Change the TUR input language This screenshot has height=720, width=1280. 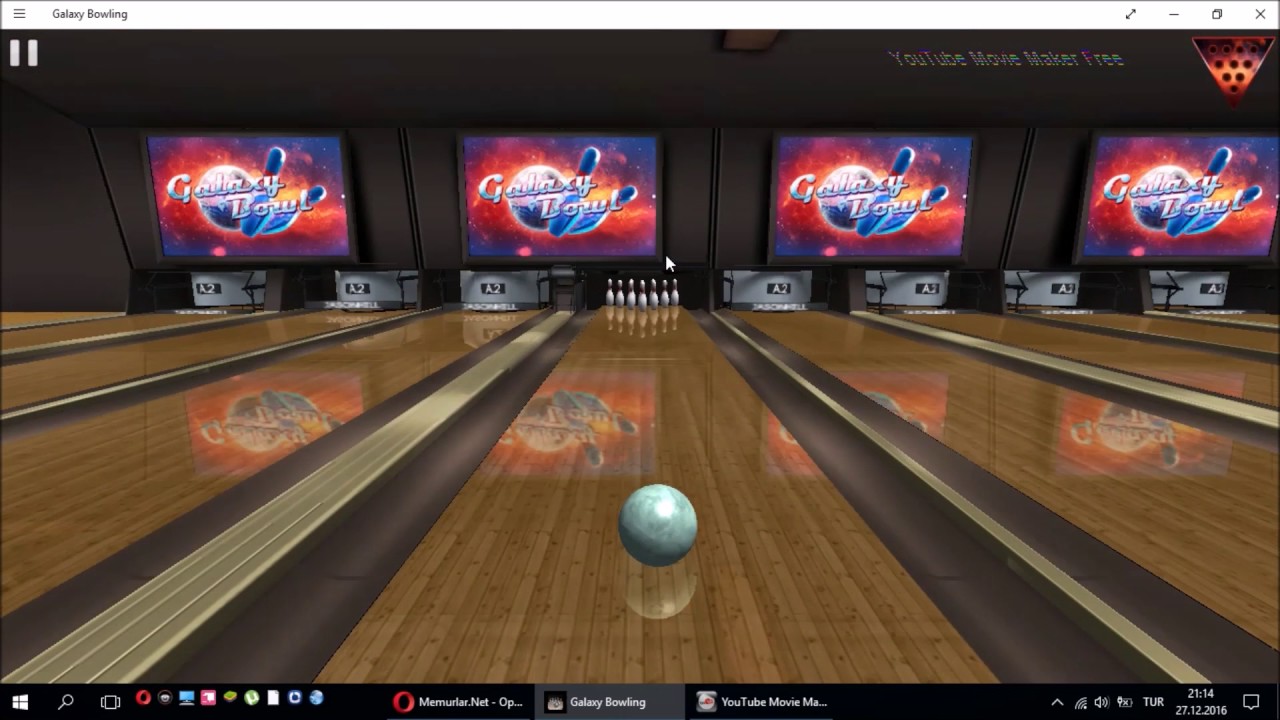click(1153, 702)
